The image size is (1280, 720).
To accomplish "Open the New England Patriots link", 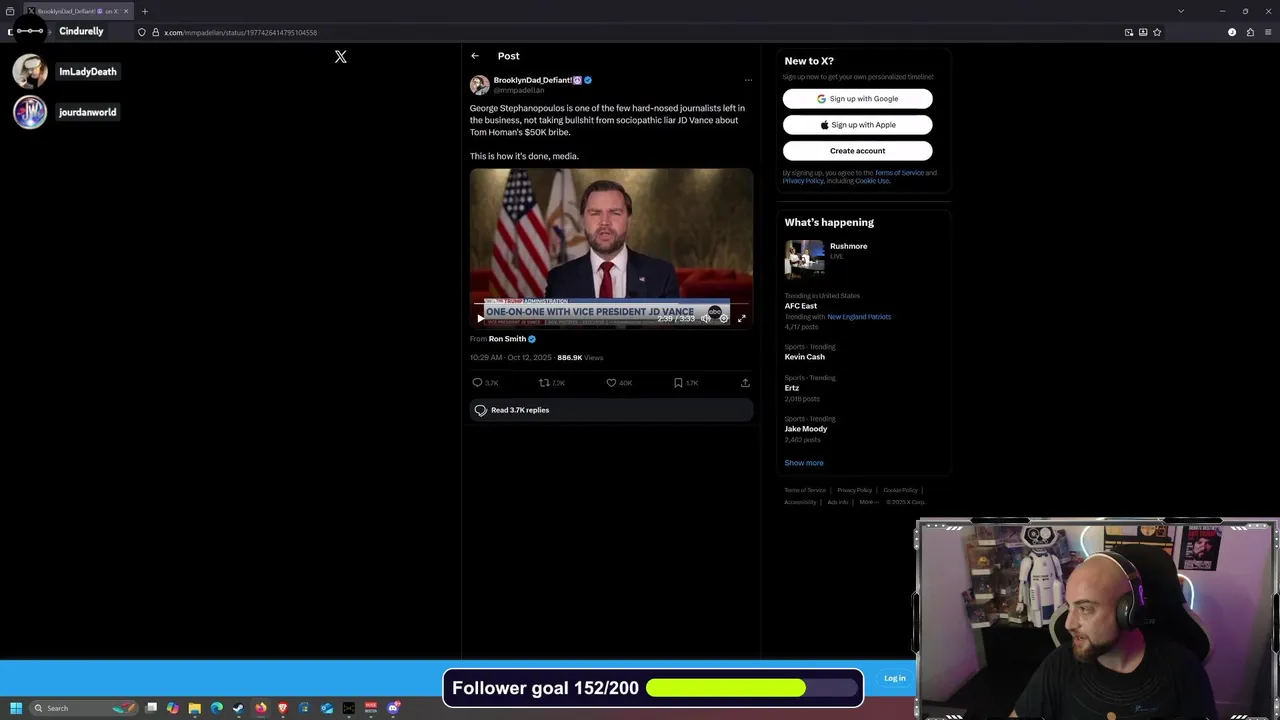I will [x=859, y=317].
